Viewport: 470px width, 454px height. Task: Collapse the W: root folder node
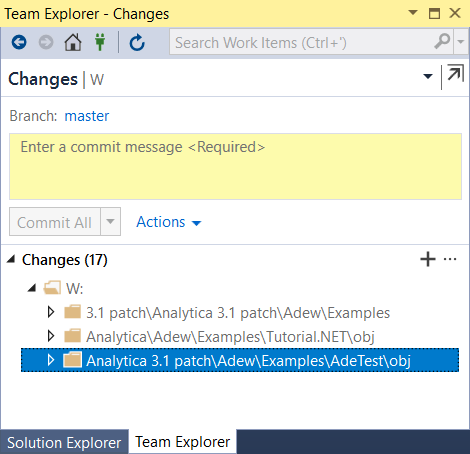click(32, 288)
